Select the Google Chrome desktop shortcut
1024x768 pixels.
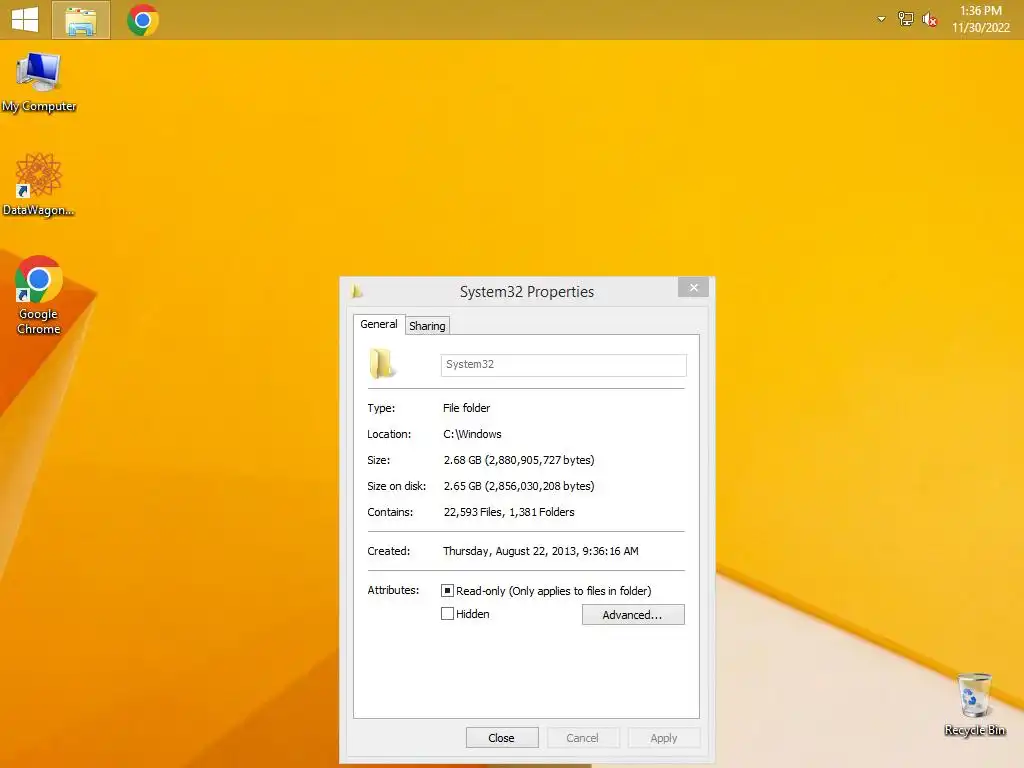pos(39,295)
